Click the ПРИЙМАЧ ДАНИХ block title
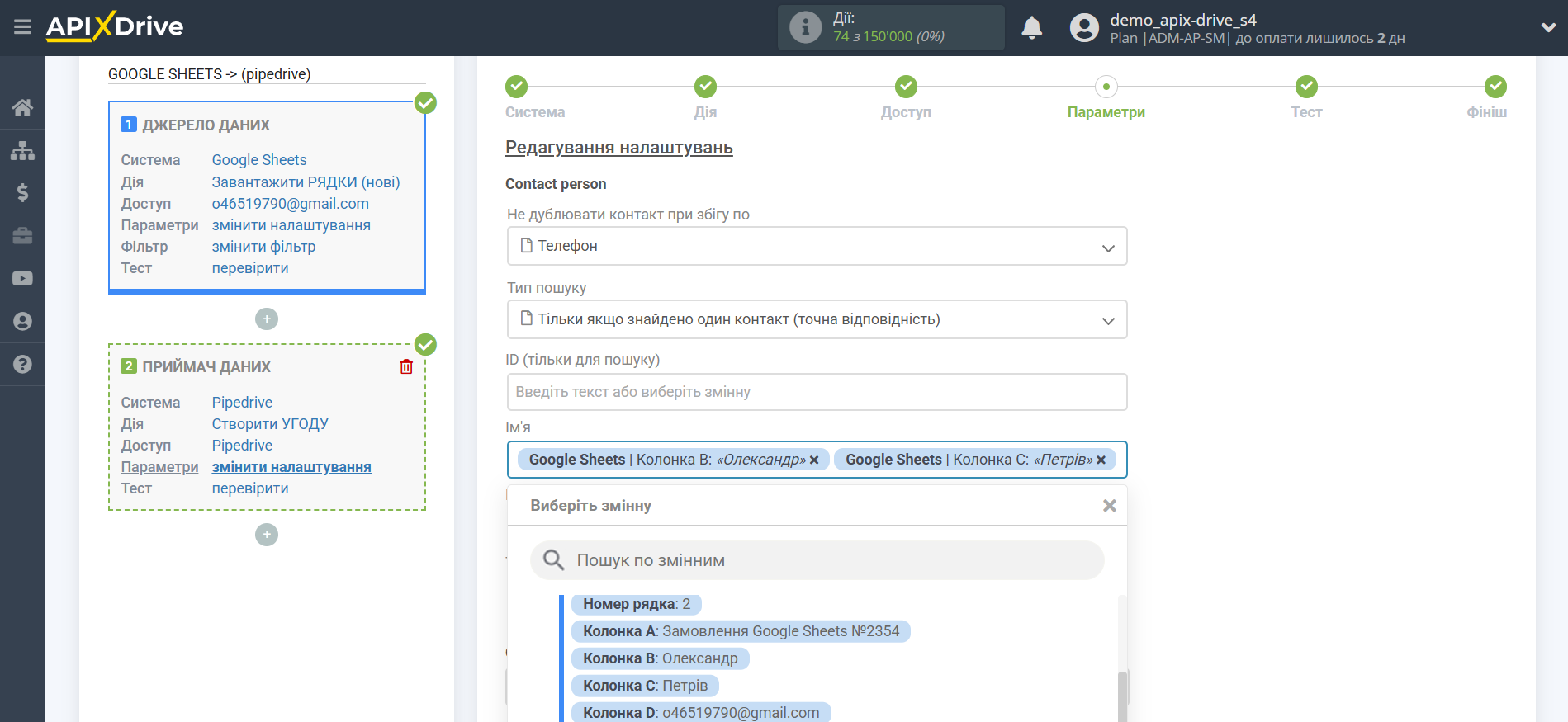The height and width of the screenshot is (722, 1568). pos(206,367)
